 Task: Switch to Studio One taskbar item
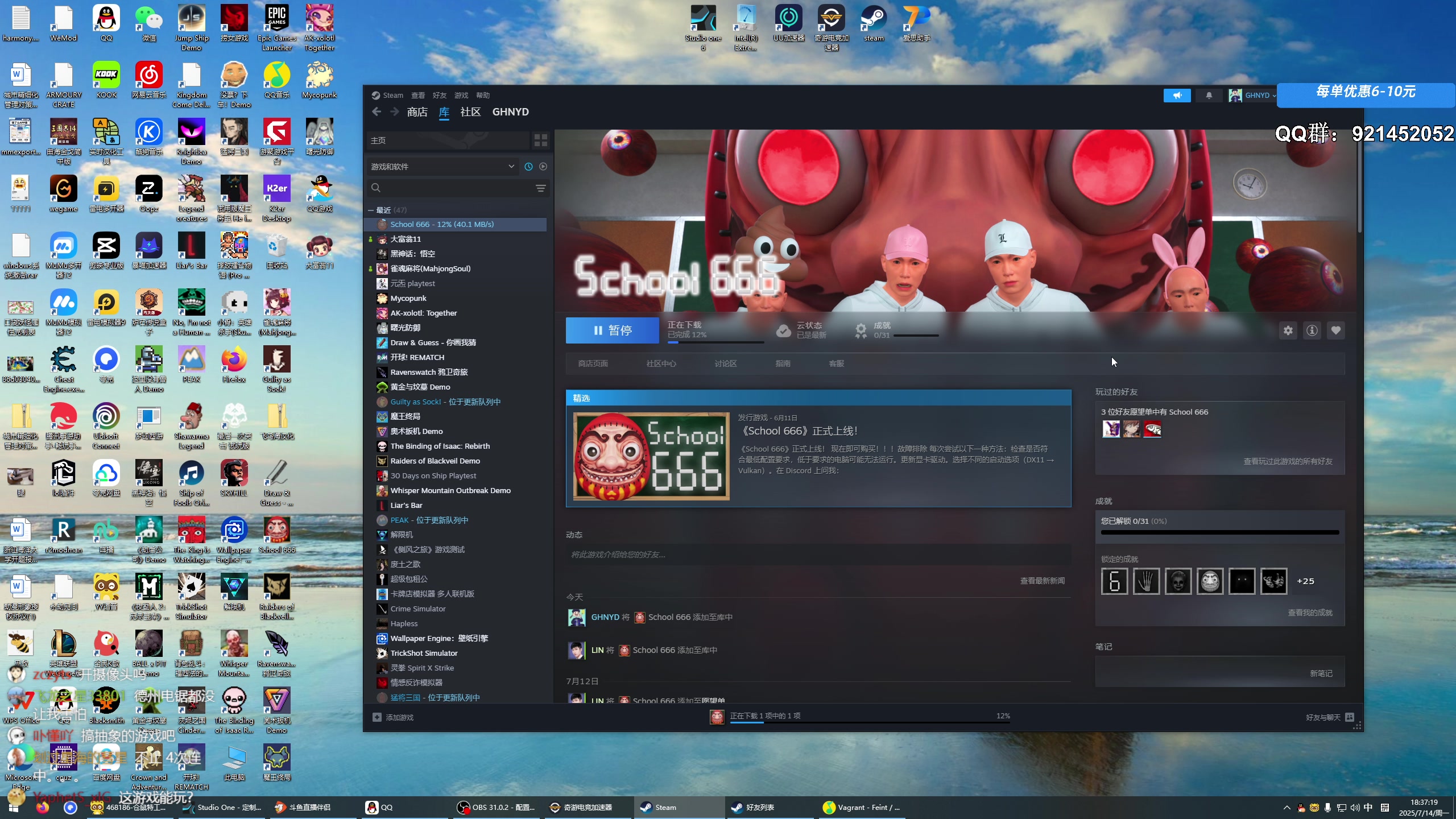click(221, 808)
